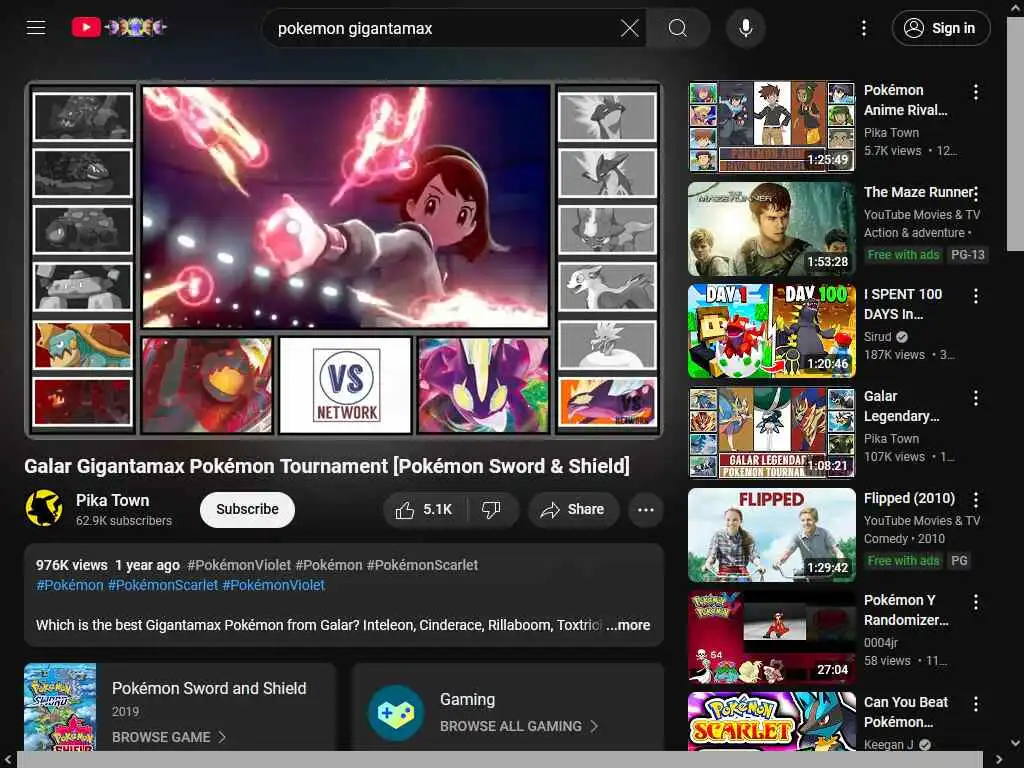Image resolution: width=1024 pixels, height=768 pixels.
Task: Open Galar Legendary tournament thumbnail
Action: point(771,433)
